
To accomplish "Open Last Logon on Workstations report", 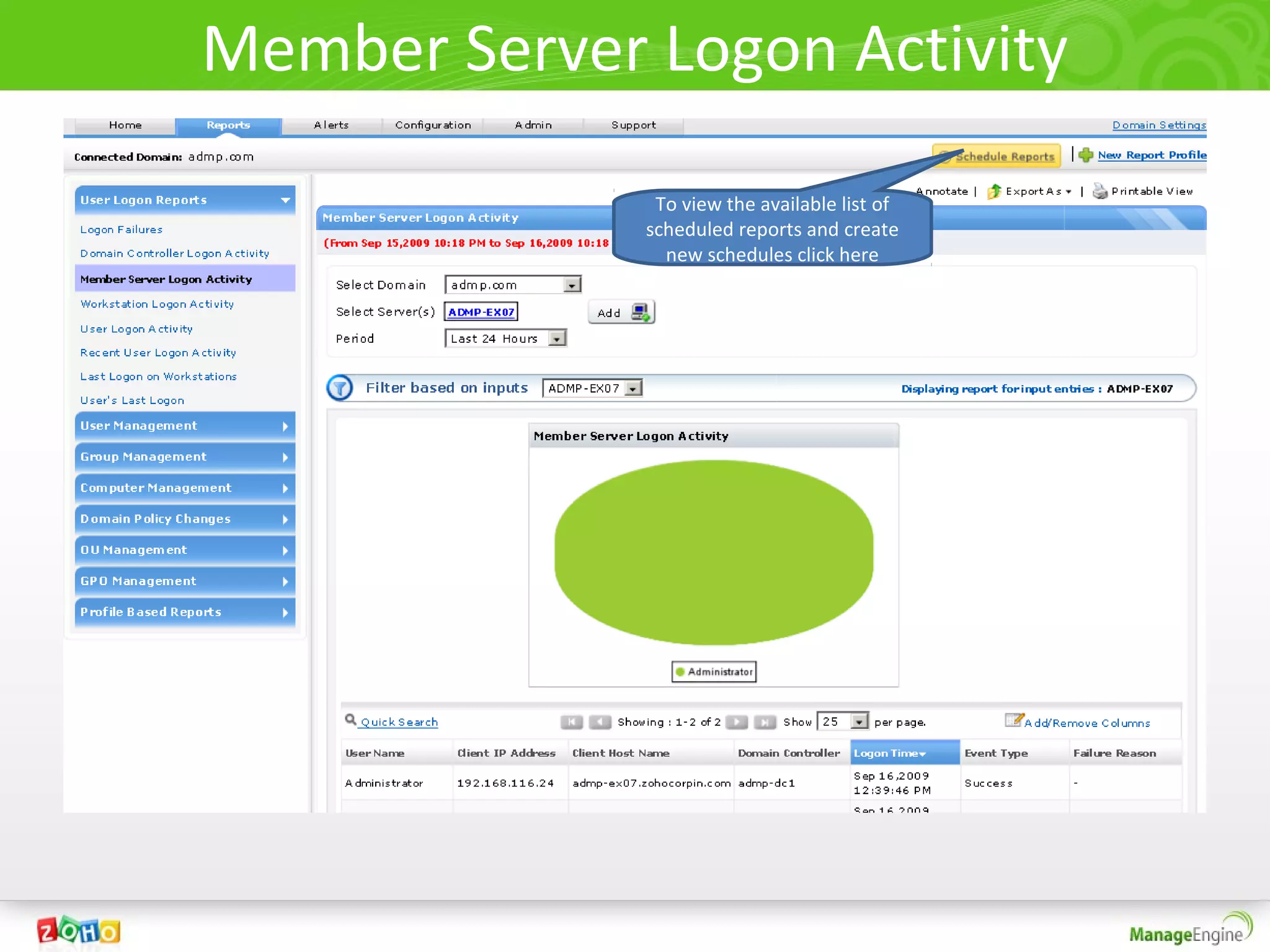I will [159, 377].
